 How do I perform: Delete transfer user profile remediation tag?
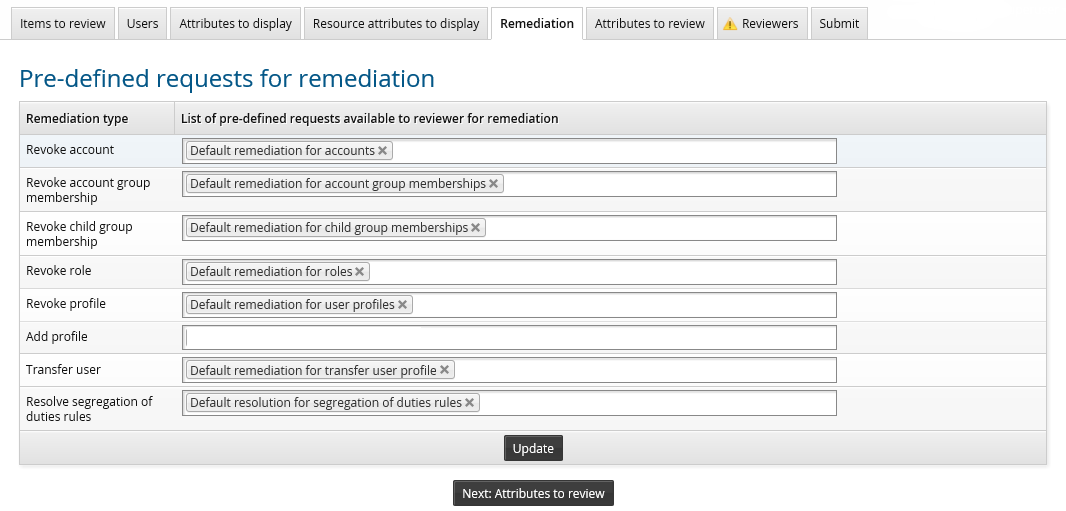[x=445, y=370]
